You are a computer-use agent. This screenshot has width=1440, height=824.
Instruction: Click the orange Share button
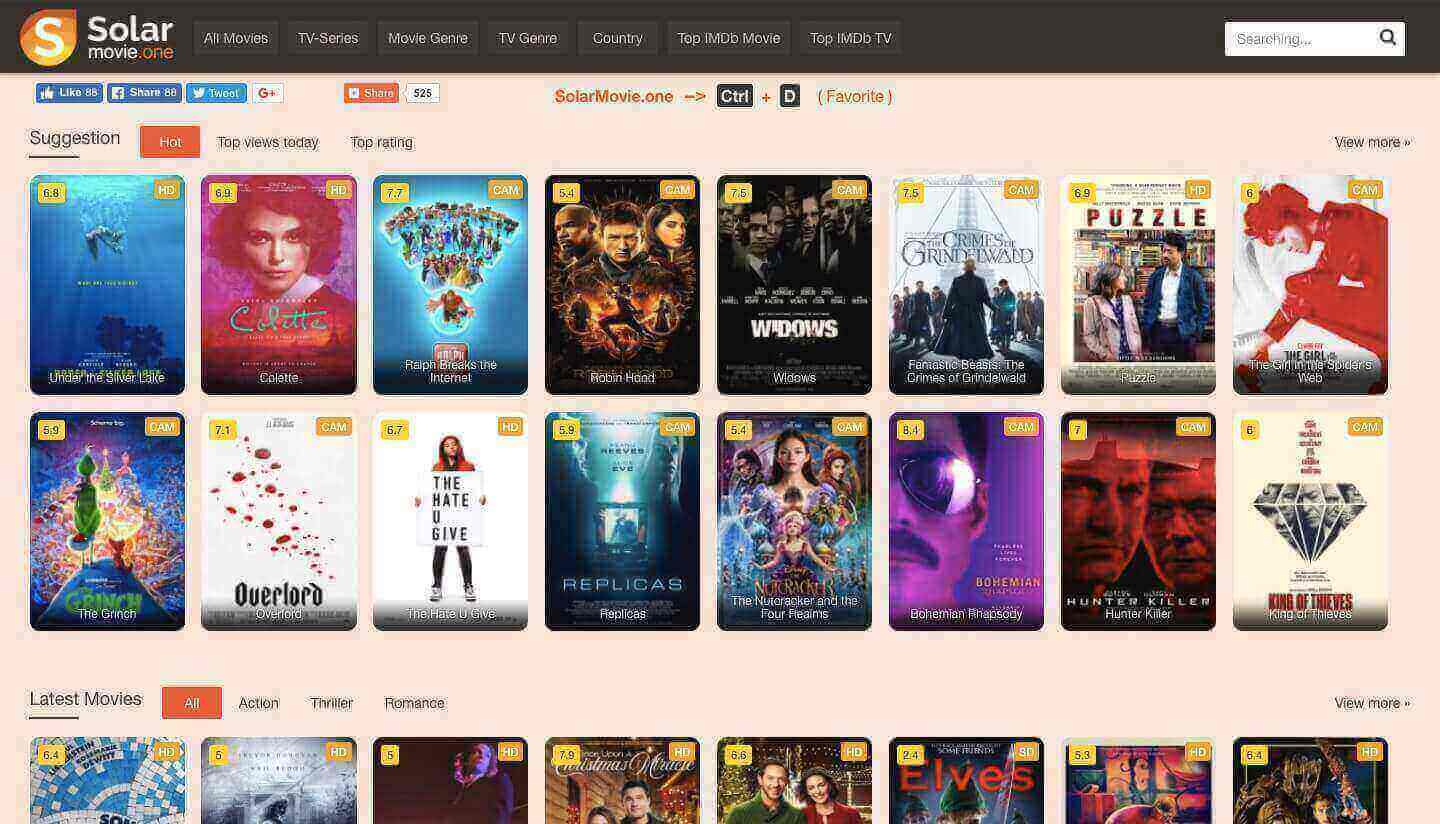(371, 93)
